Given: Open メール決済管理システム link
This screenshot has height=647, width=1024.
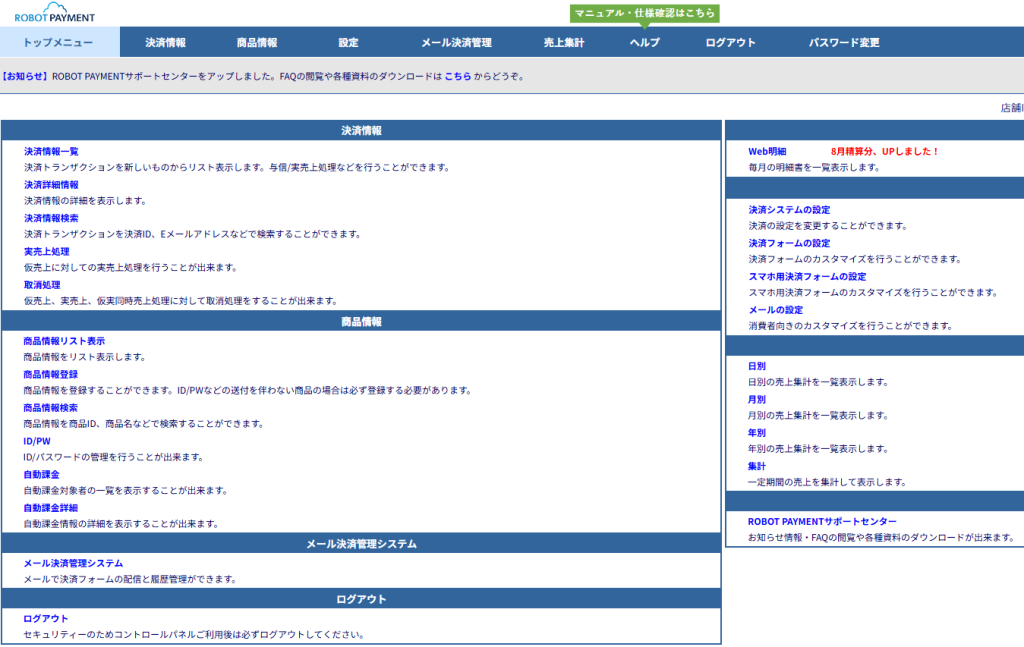Looking at the screenshot, I should [x=73, y=563].
